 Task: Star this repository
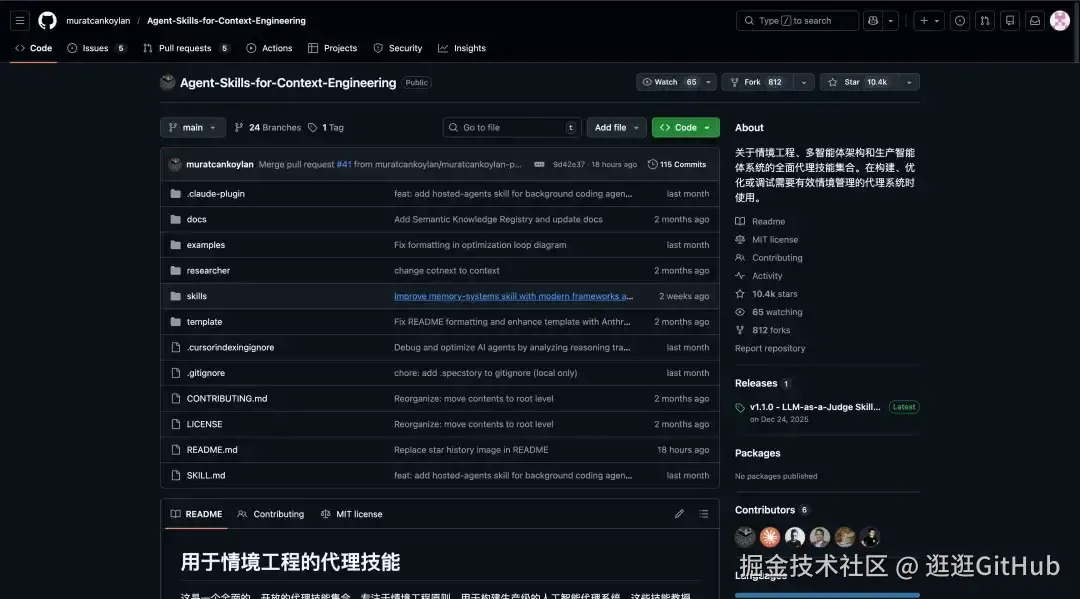858,82
